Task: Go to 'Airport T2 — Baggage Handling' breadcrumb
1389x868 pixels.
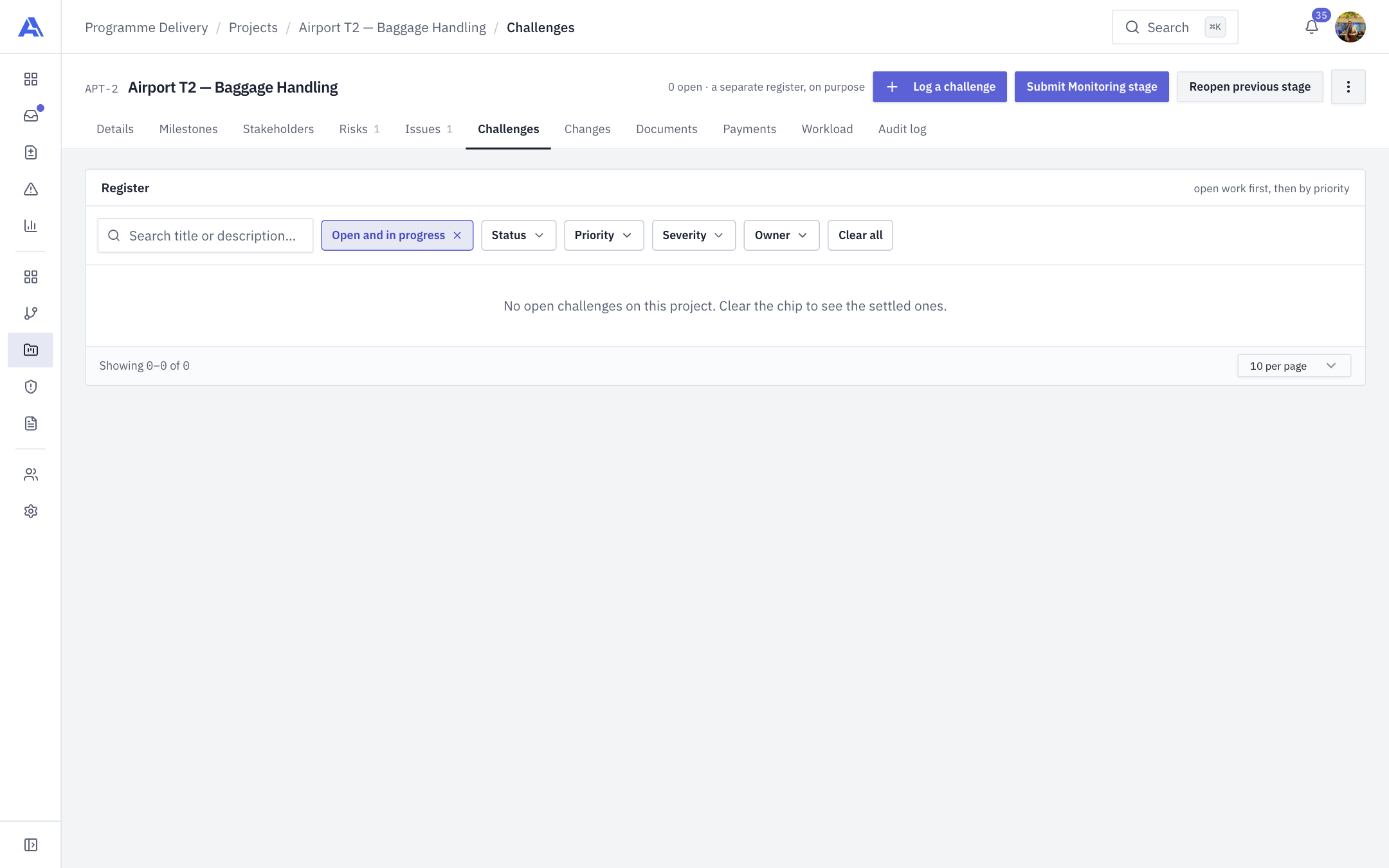Action: [x=392, y=28]
